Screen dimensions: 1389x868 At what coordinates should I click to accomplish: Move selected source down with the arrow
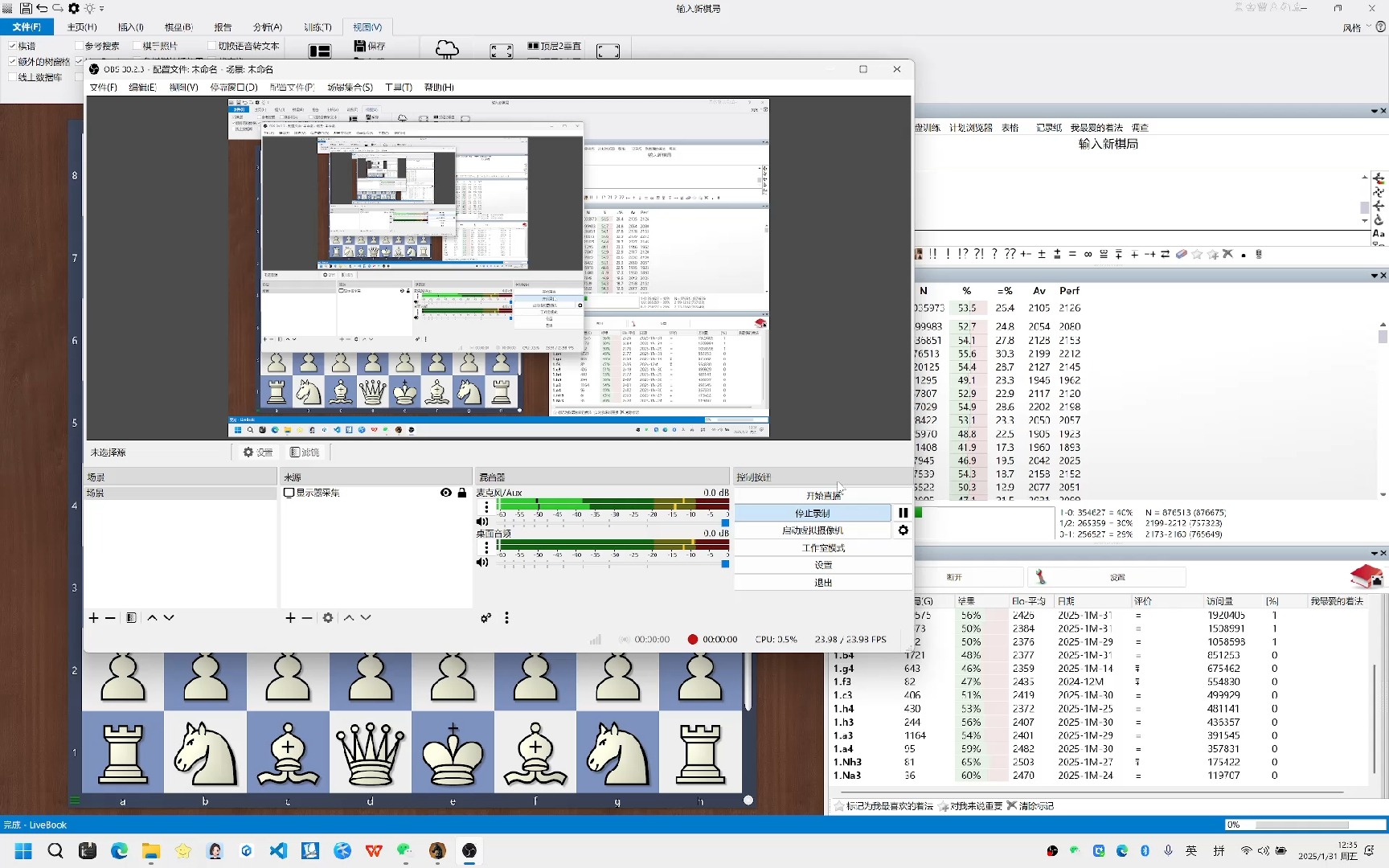[x=366, y=618]
